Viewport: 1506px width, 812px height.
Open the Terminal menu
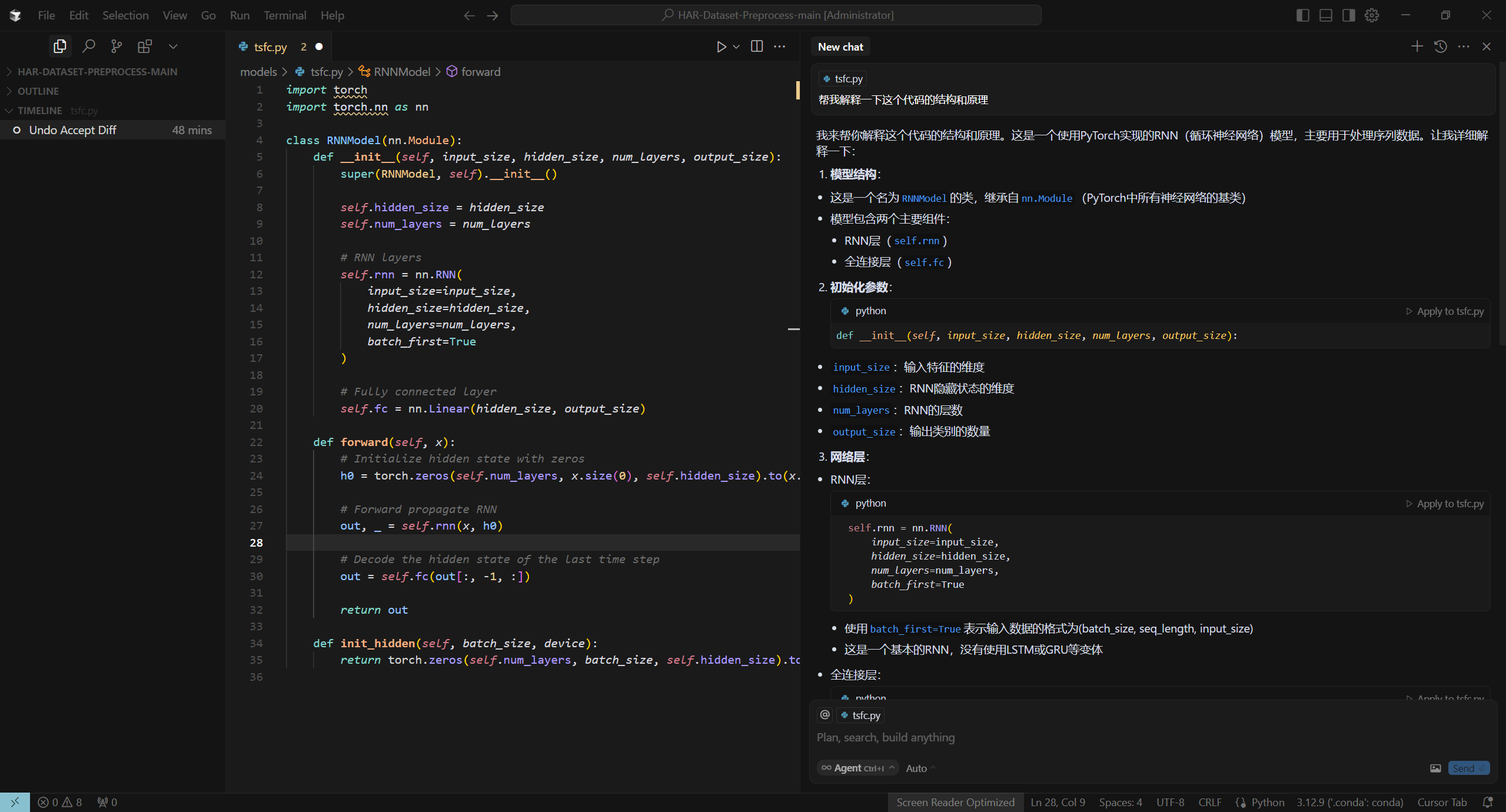coord(285,15)
